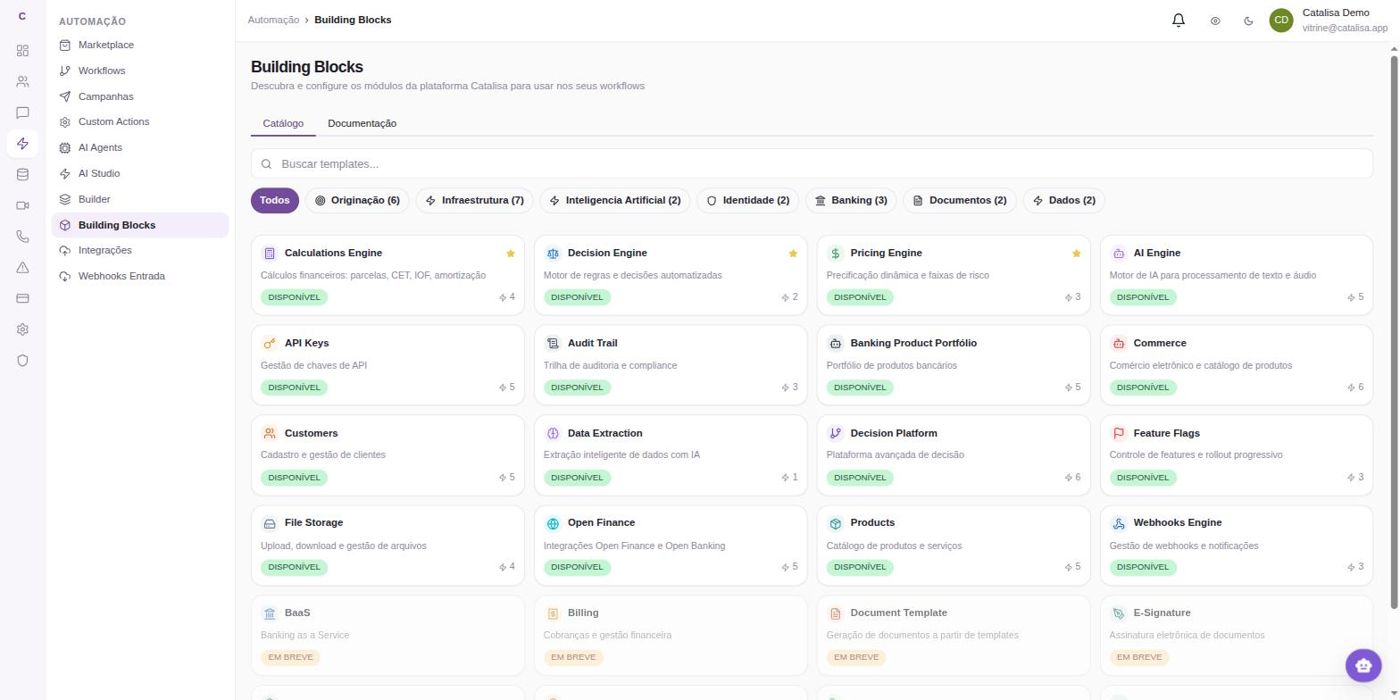Open the warning triangle icon in left rail
The image size is (1400, 700).
coord(23,268)
